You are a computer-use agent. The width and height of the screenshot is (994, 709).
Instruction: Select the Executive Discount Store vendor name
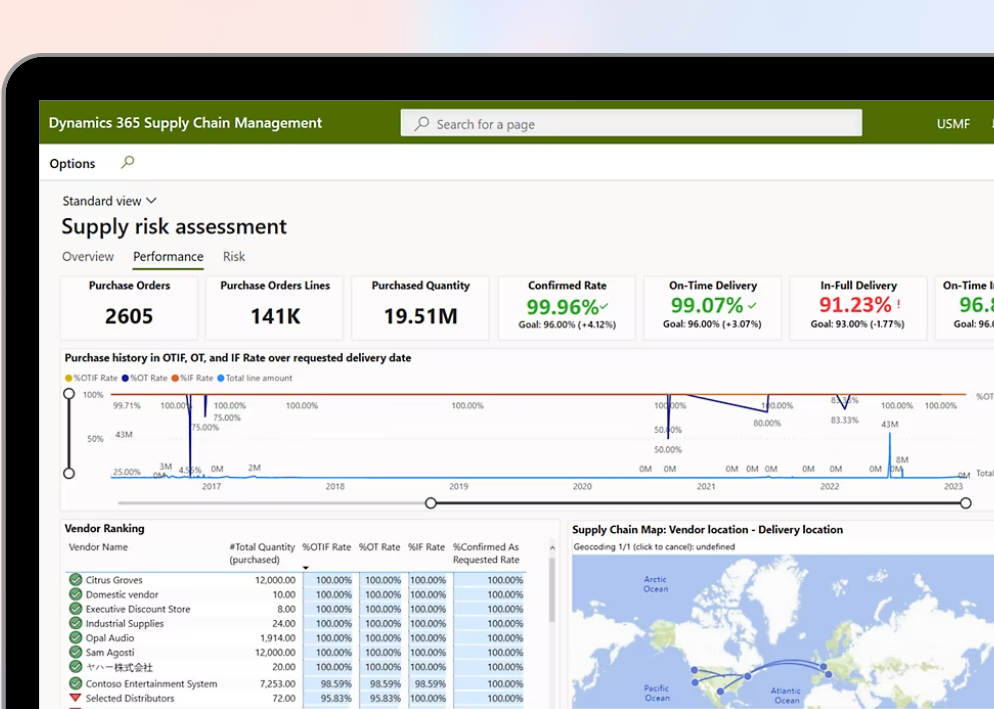coord(138,609)
